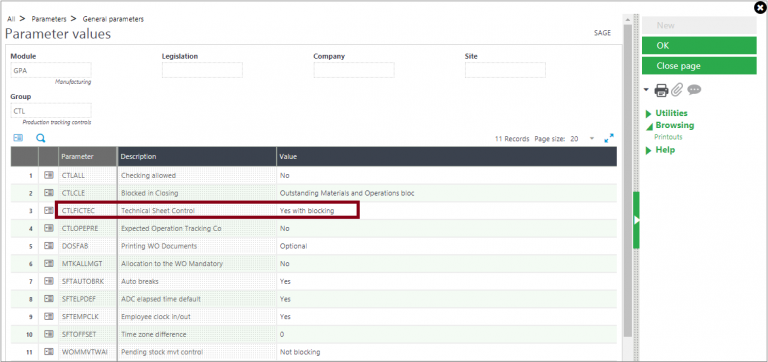768x362 pixels.
Task: Select the 'Allocation to the WO Mandatory' cell
Action: tap(197, 264)
